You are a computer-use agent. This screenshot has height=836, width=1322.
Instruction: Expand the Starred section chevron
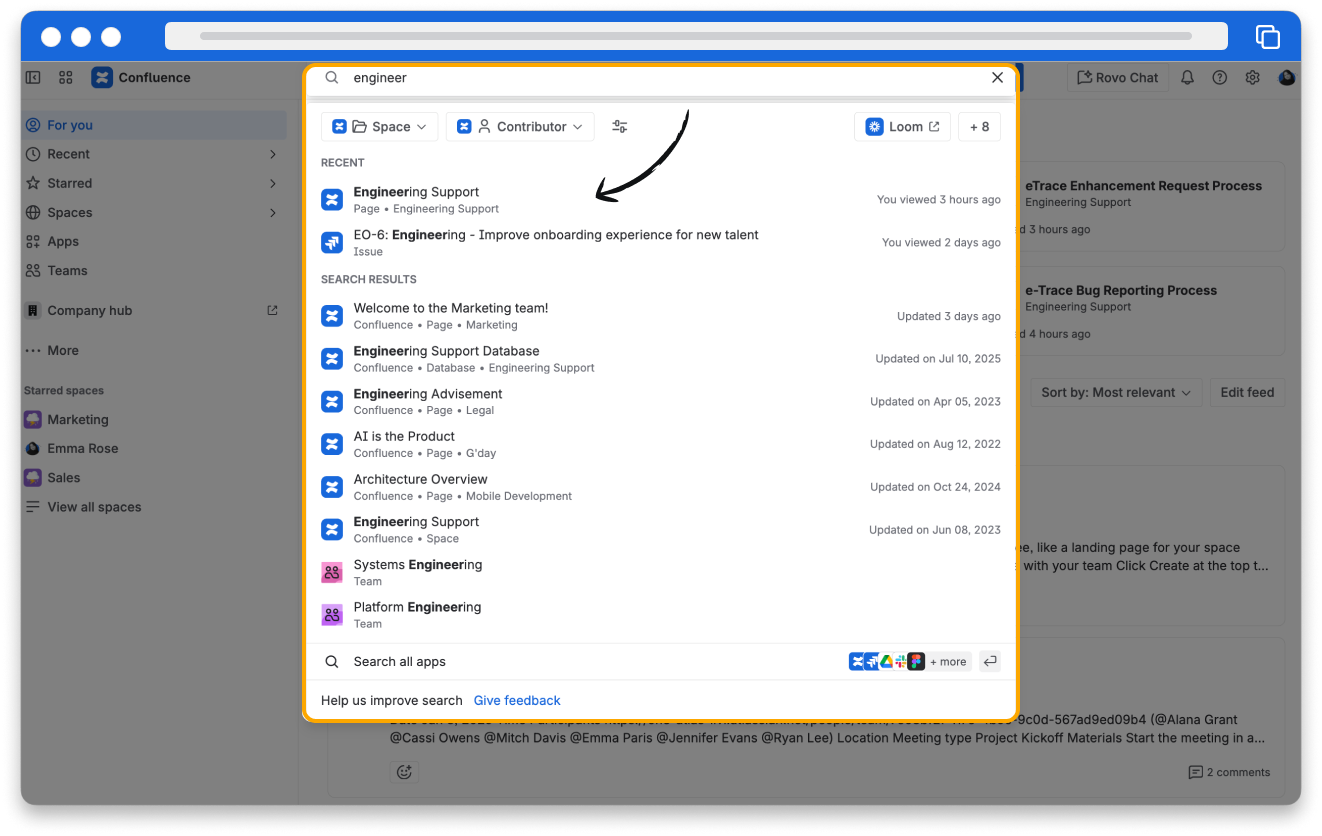(273, 183)
